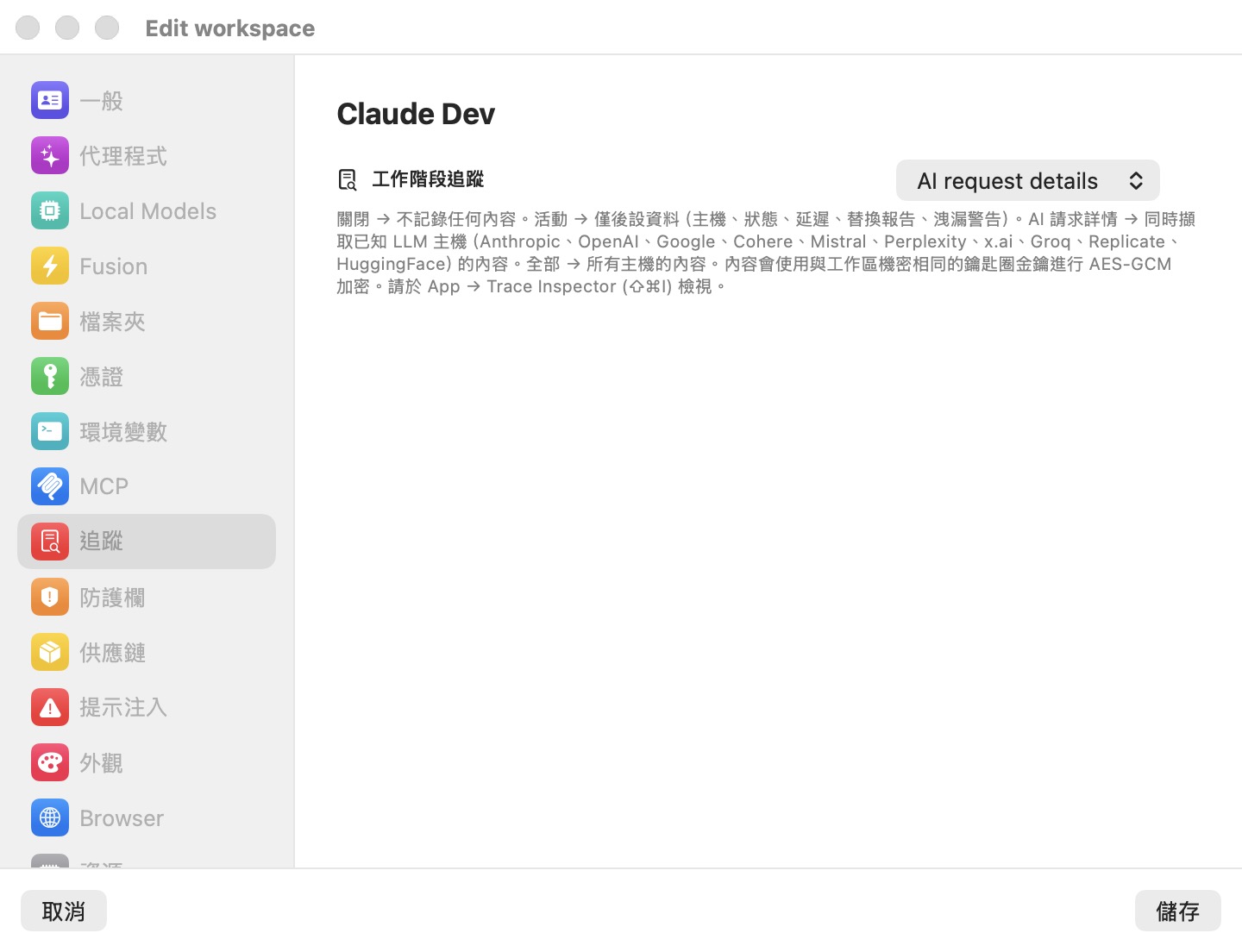Viewport: 1242px width, 952px height.
Task: Select the Local Models label
Action: point(147,211)
